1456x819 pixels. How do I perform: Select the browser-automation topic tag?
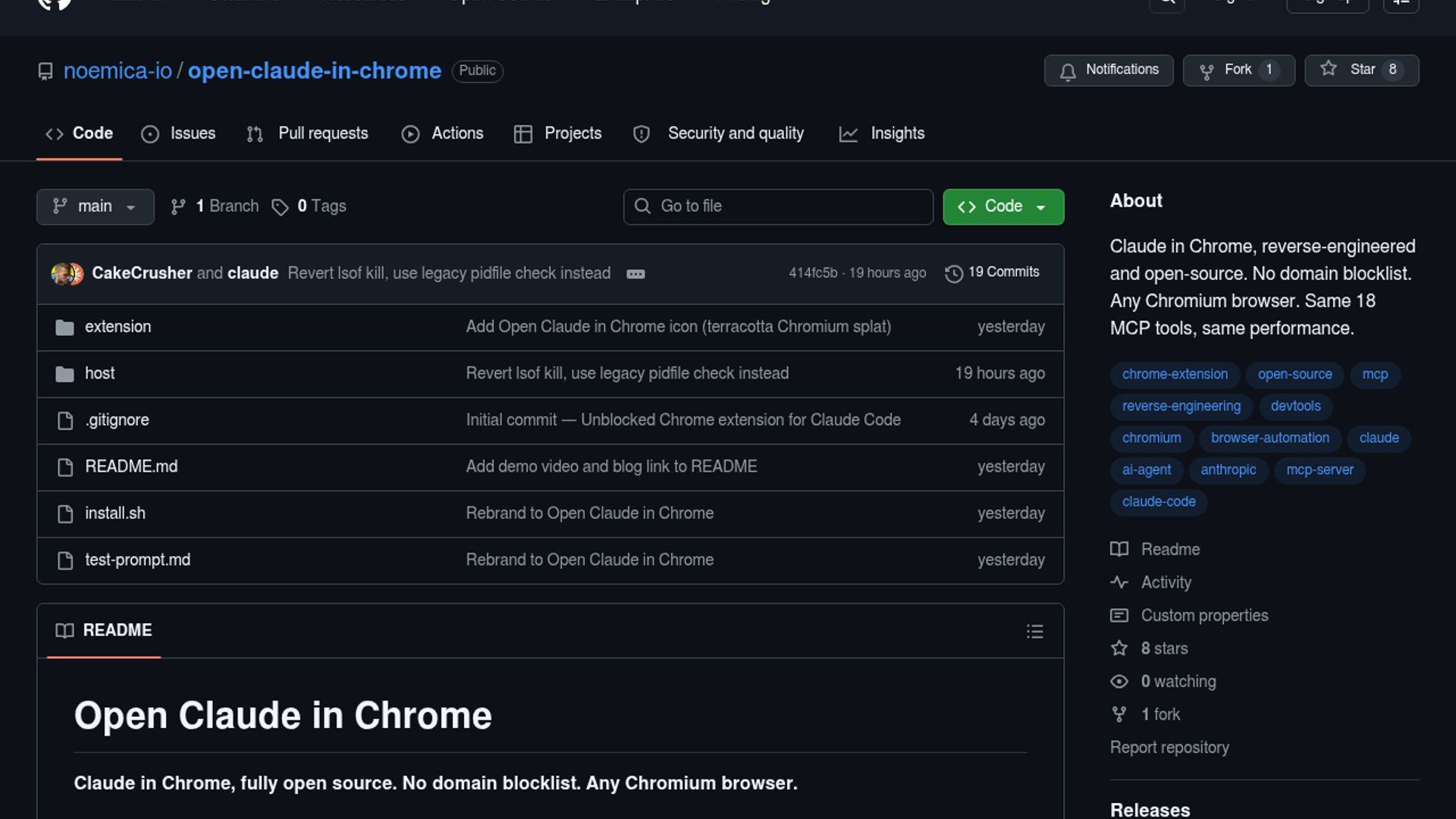click(x=1269, y=438)
